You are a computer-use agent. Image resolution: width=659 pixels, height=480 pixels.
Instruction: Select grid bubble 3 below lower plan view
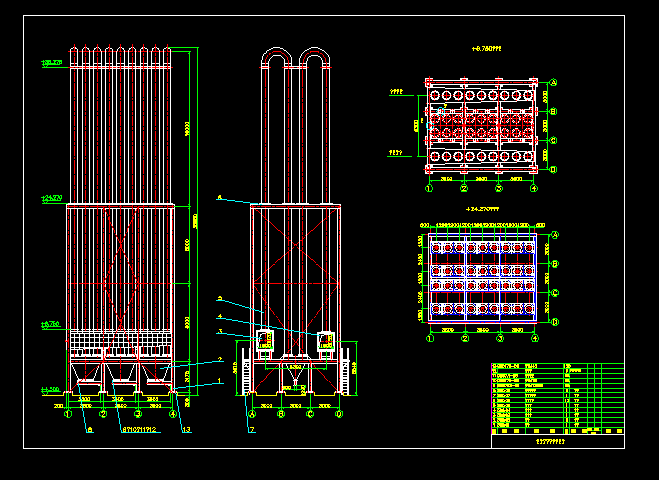click(500, 338)
